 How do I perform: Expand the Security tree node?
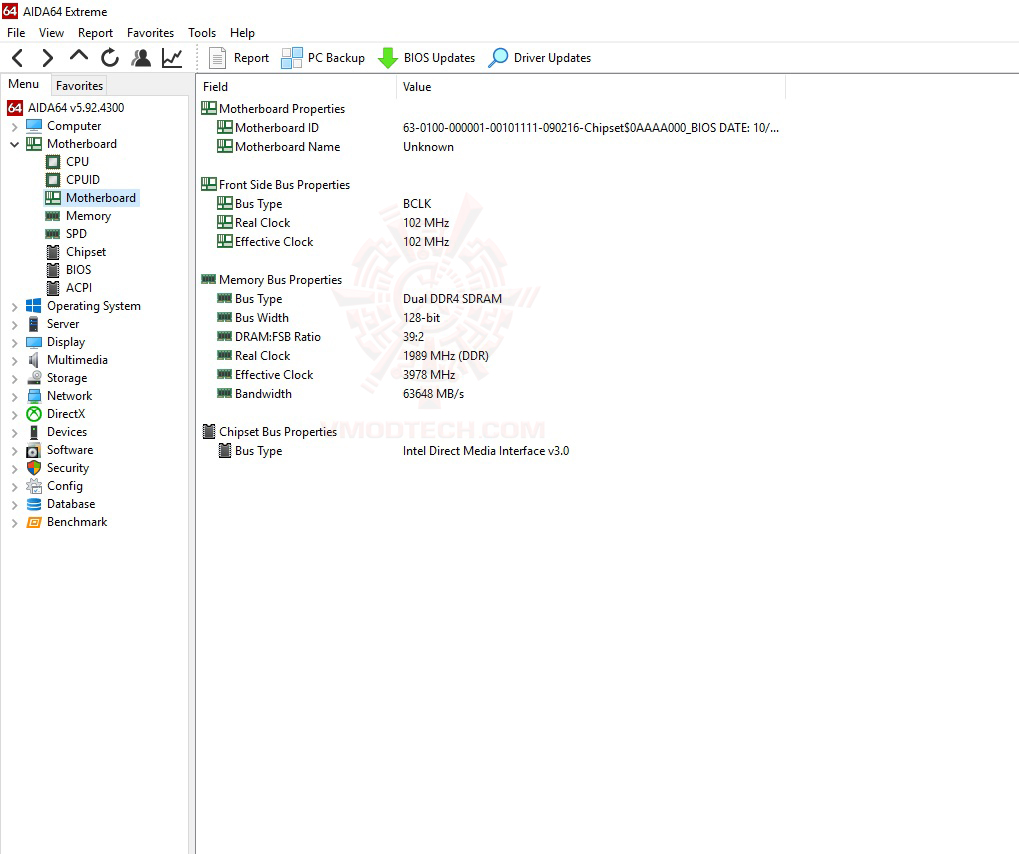coord(14,468)
